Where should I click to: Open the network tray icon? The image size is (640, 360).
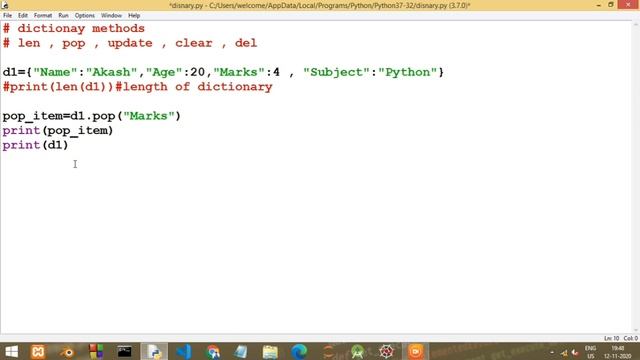pyautogui.click(x=564, y=353)
